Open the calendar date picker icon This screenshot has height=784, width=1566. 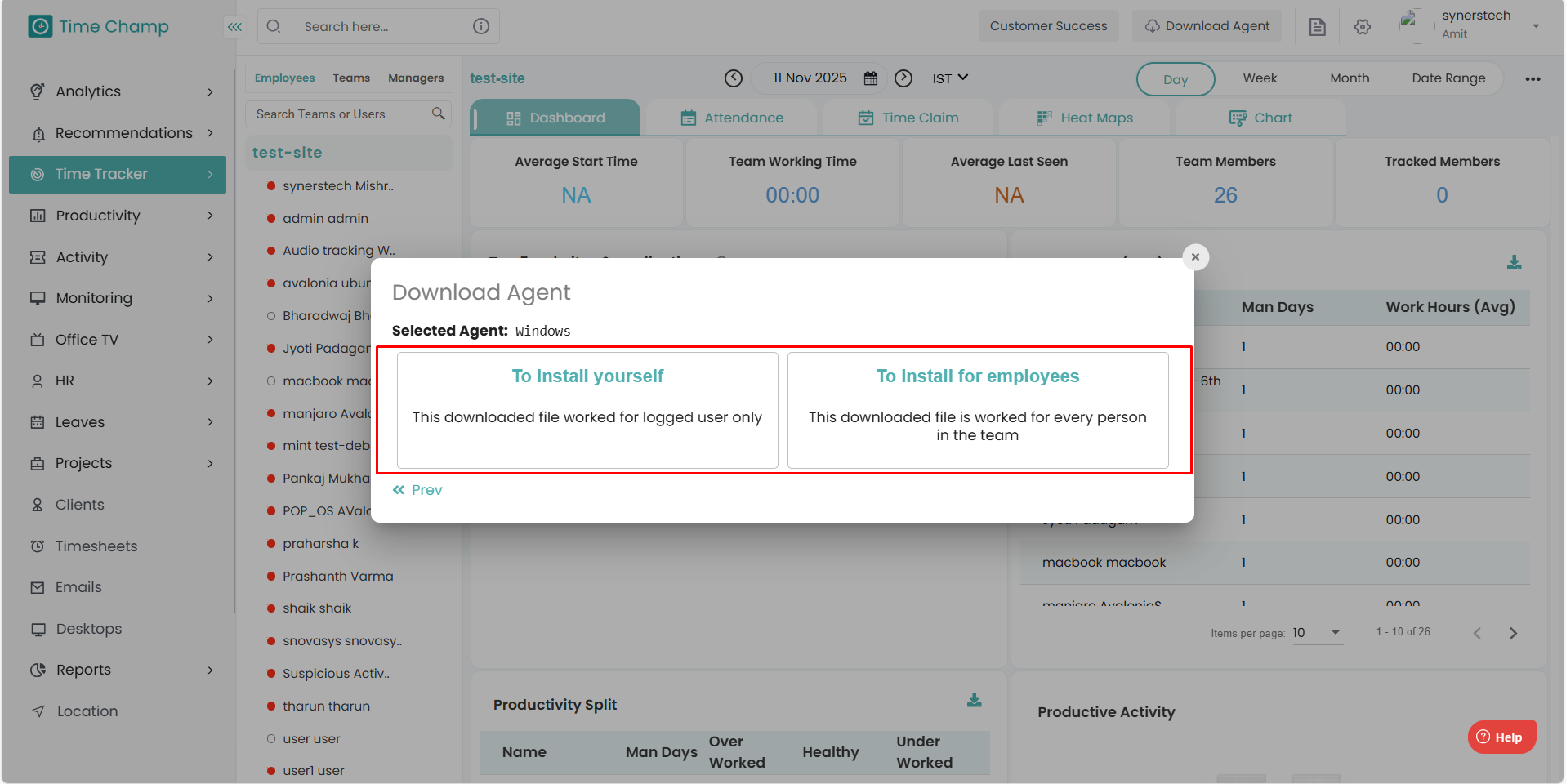tap(871, 78)
